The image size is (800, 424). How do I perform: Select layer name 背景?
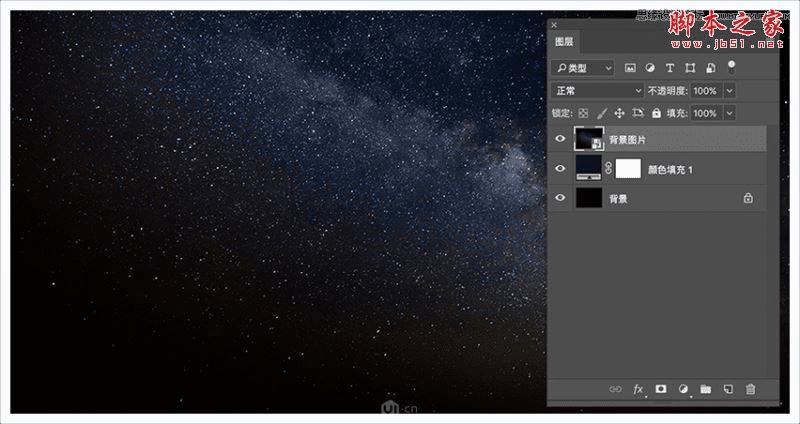click(618, 199)
